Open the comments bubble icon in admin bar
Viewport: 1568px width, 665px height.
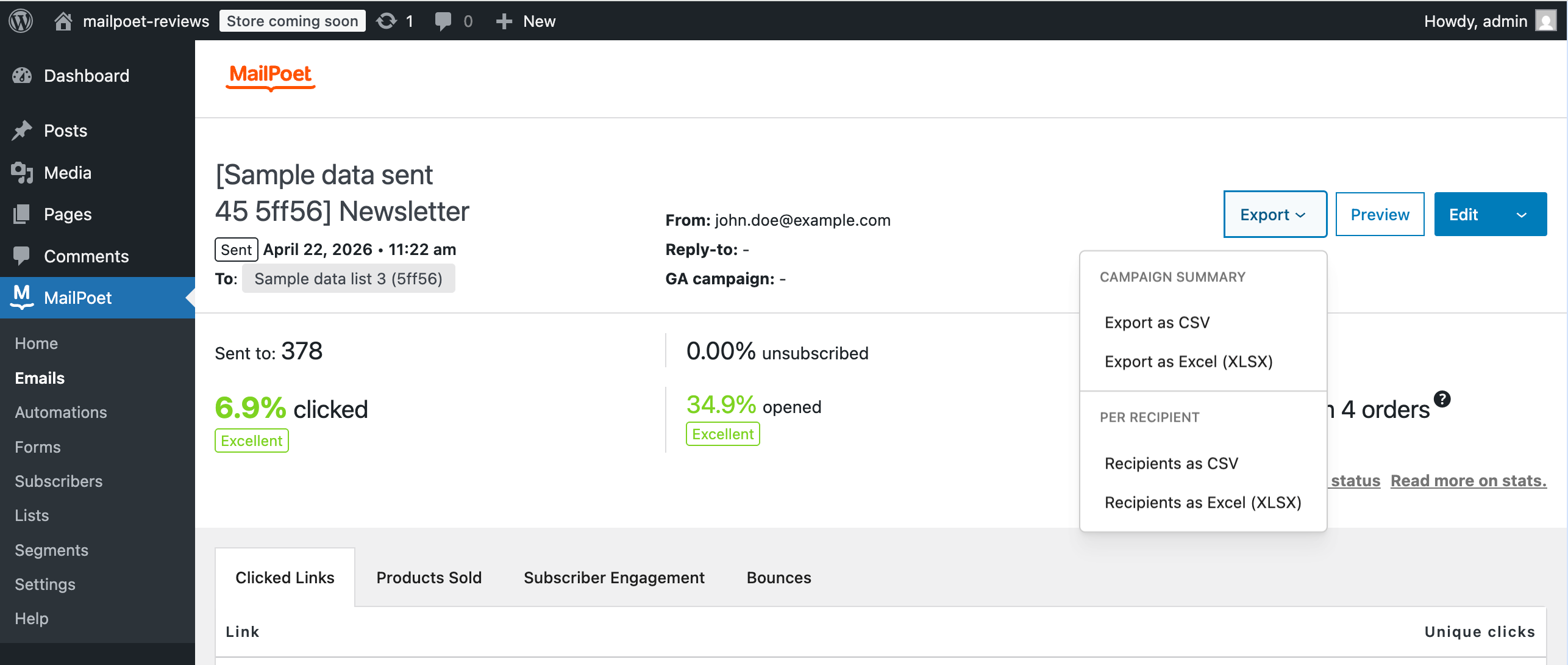click(443, 21)
